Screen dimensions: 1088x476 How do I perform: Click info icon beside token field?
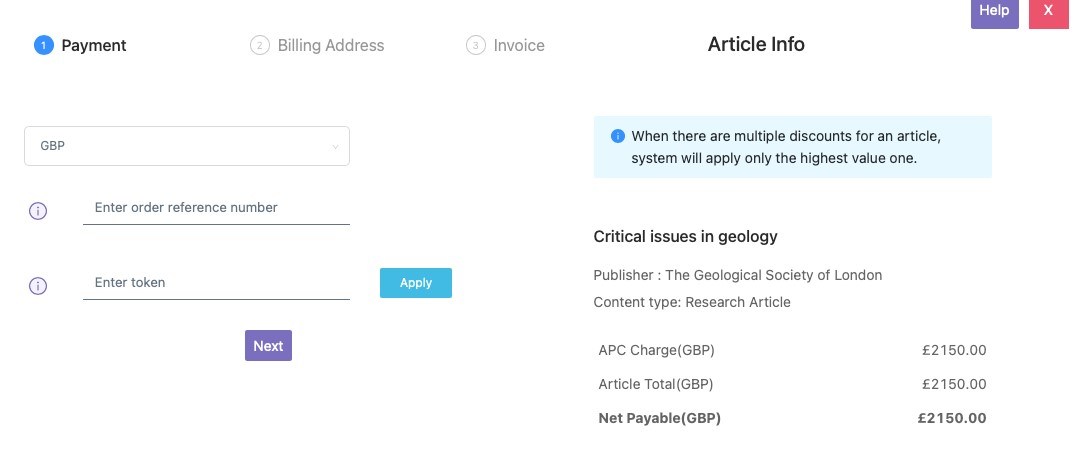click(x=38, y=286)
